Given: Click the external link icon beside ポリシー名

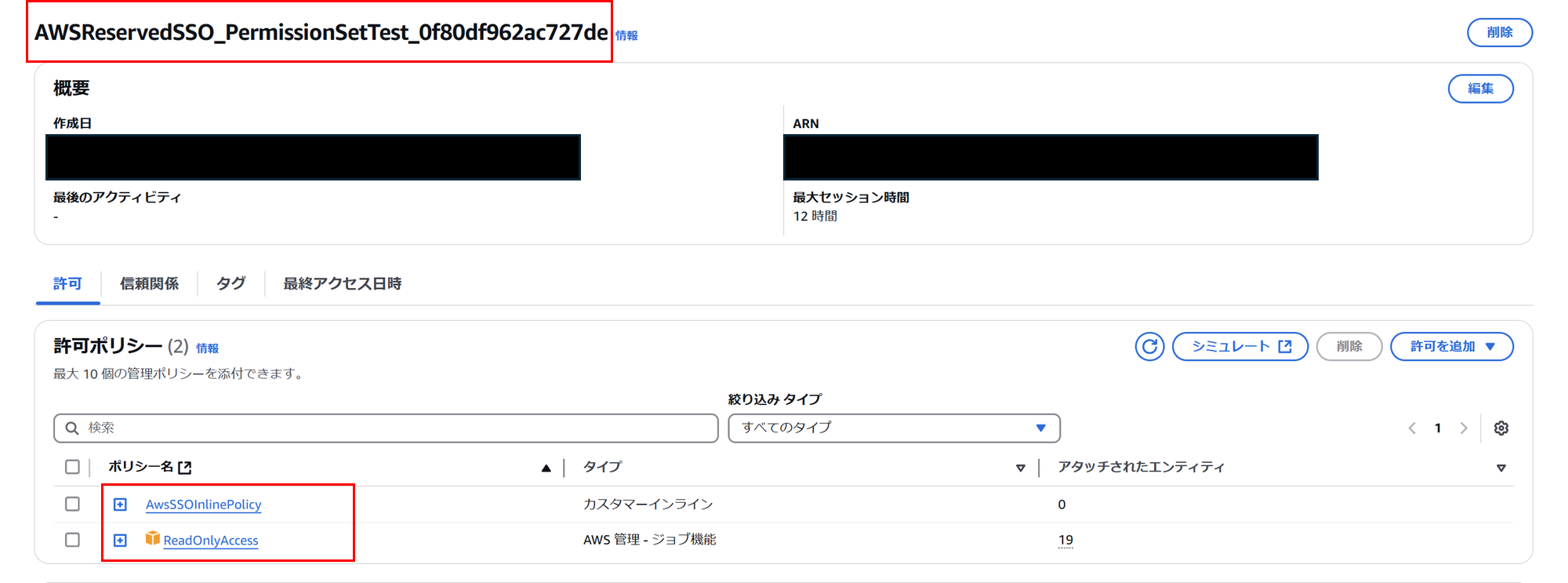Looking at the screenshot, I should click(185, 468).
